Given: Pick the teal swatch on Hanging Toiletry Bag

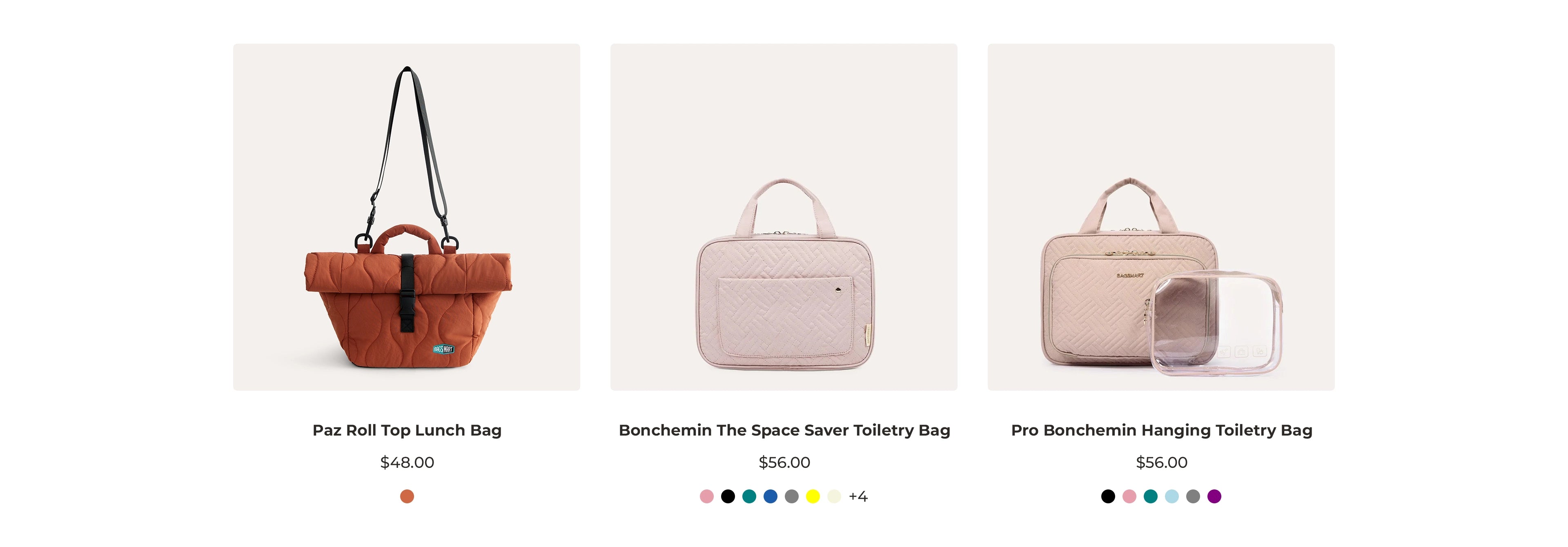Looking at the screenshot, I should 1150,496.
